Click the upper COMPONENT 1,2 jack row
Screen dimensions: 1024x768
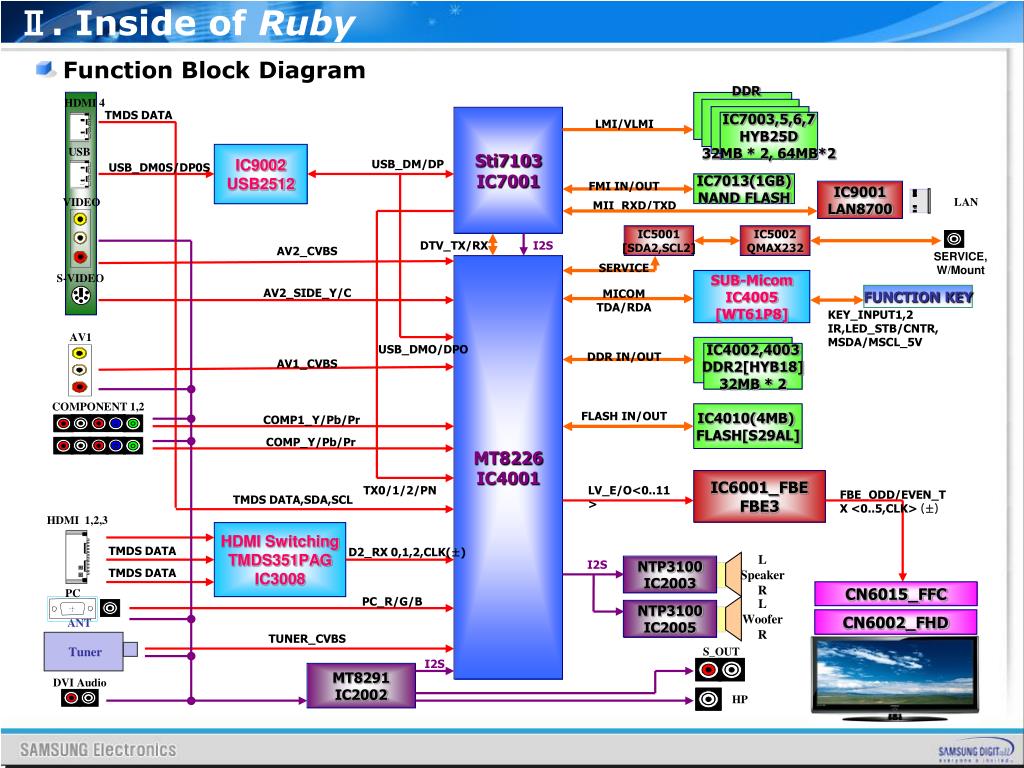98,423
